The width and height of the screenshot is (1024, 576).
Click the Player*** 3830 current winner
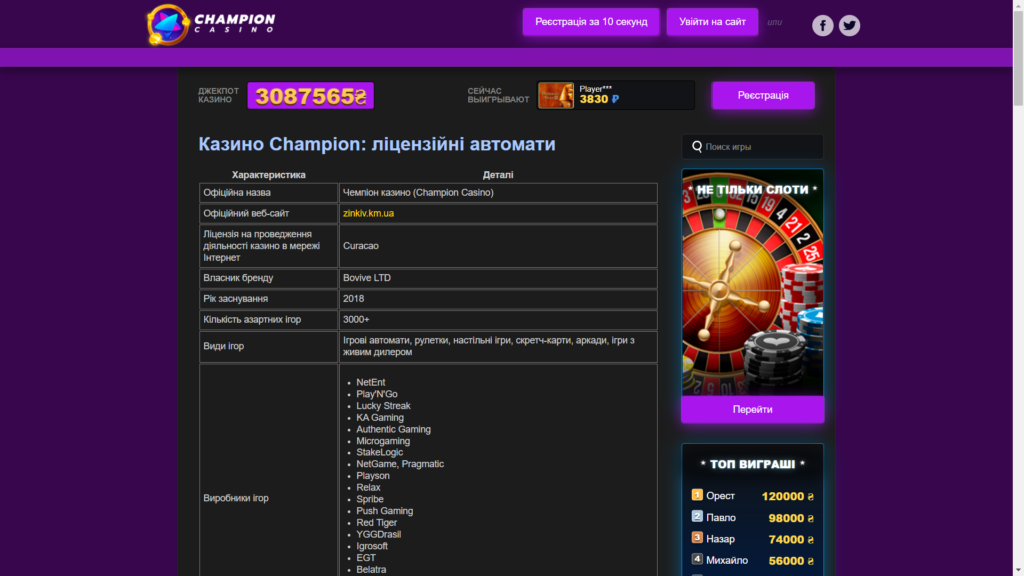(615, 95)
